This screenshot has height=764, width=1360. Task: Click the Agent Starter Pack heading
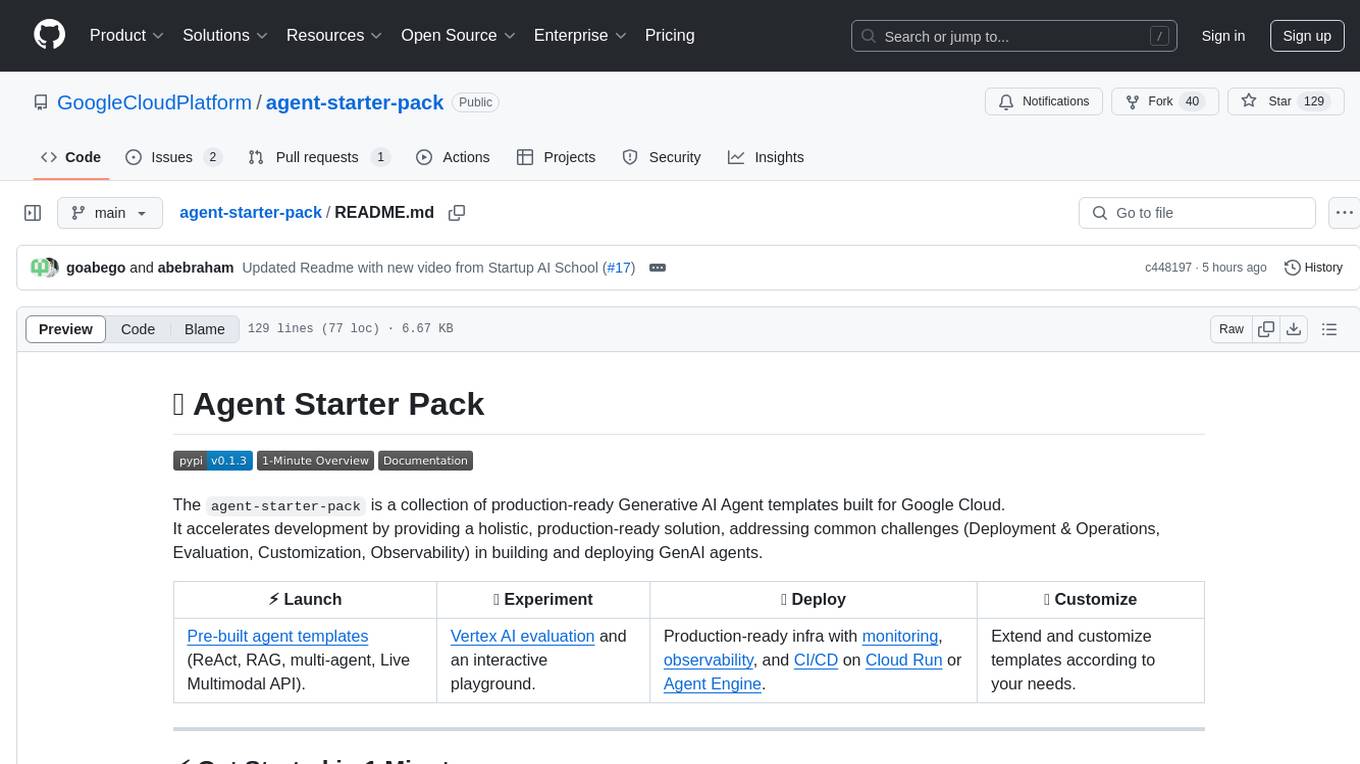point(329,404)
